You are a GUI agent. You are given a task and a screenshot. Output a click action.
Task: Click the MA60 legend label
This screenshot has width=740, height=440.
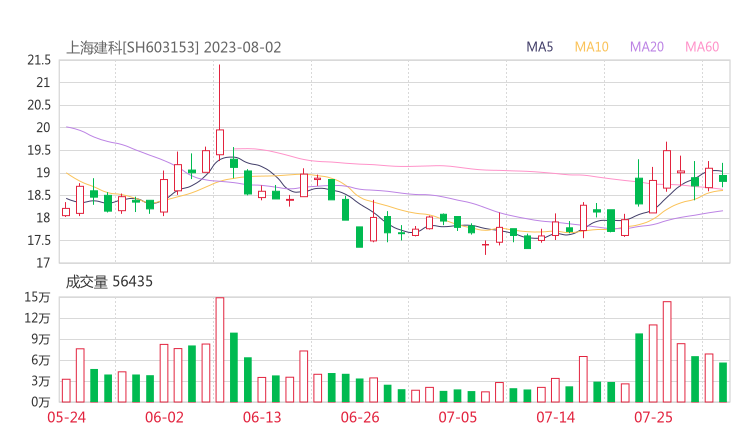pyautogui.click(x=702, y=47)
